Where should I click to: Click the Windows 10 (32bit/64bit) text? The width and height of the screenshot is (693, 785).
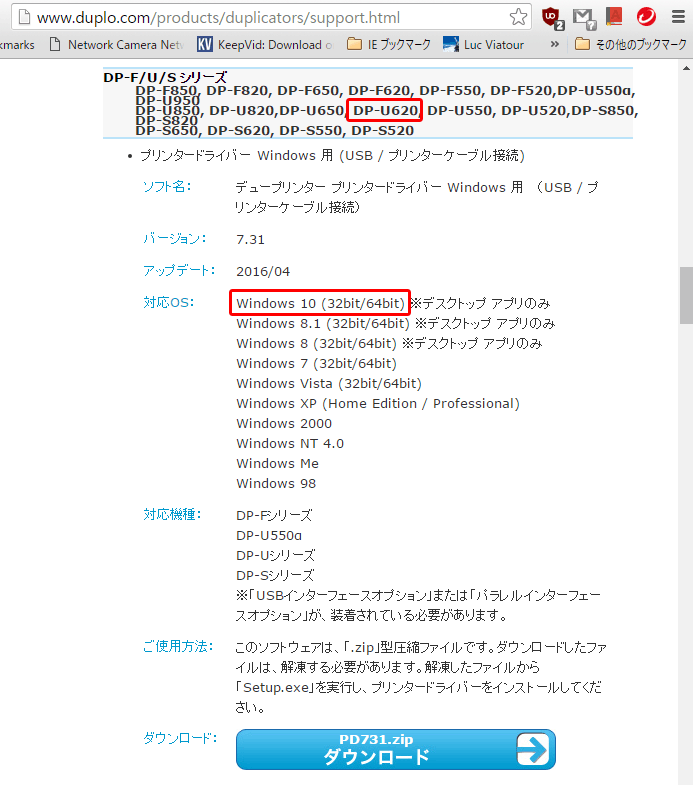tap(320, 303)
